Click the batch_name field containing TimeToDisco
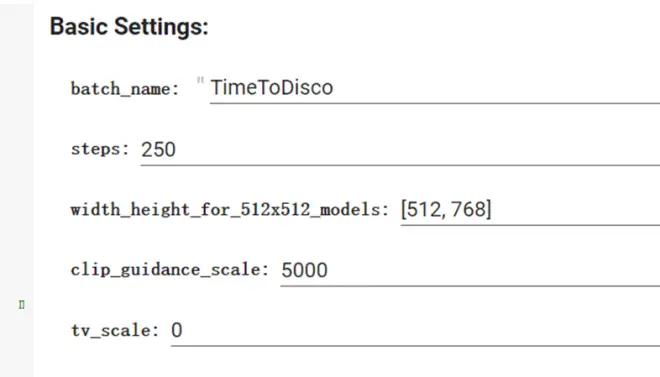Screen dimensions: 660x377 (x=435, y=88)
